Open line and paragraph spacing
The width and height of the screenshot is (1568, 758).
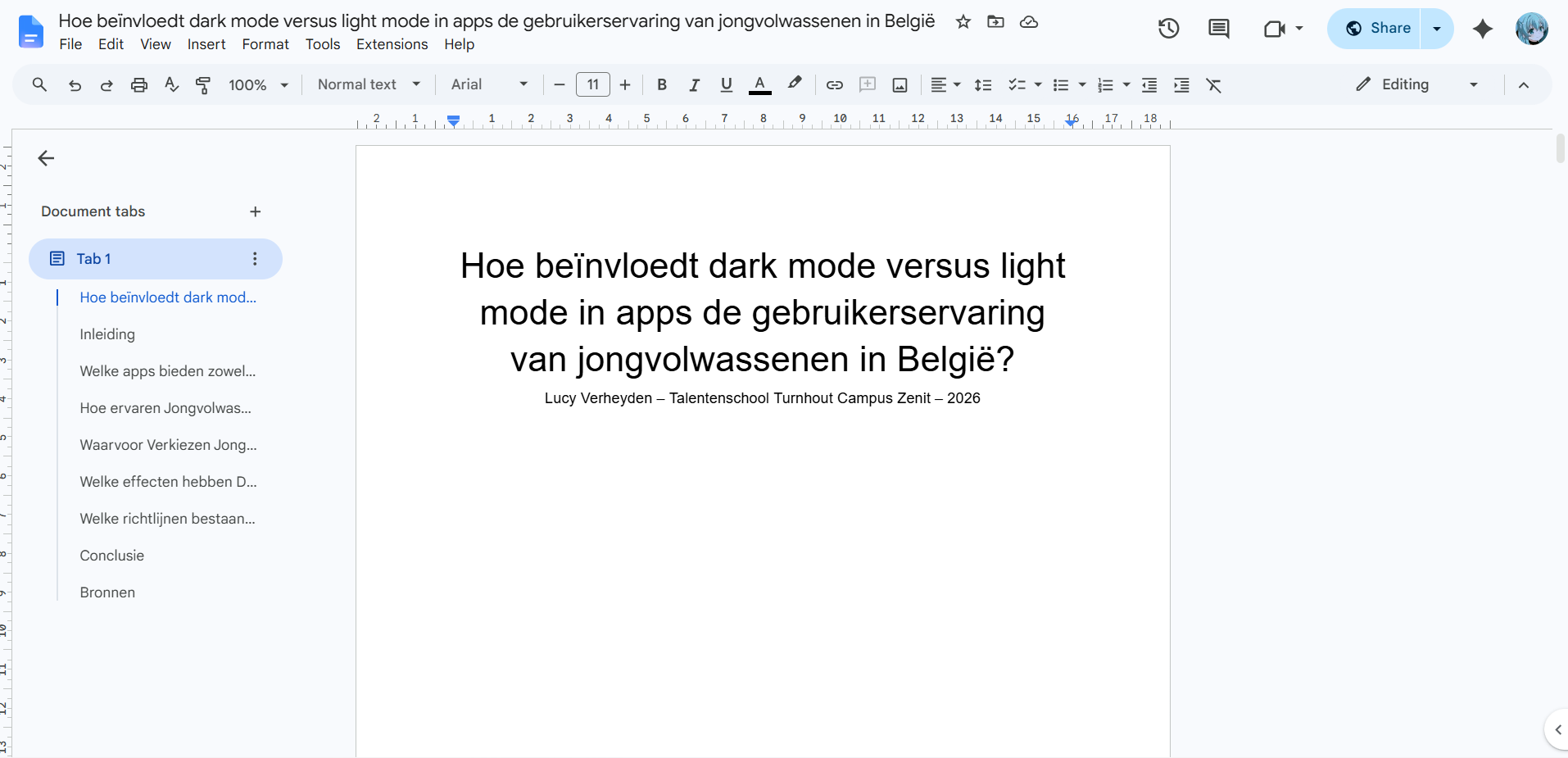(983, 84)
